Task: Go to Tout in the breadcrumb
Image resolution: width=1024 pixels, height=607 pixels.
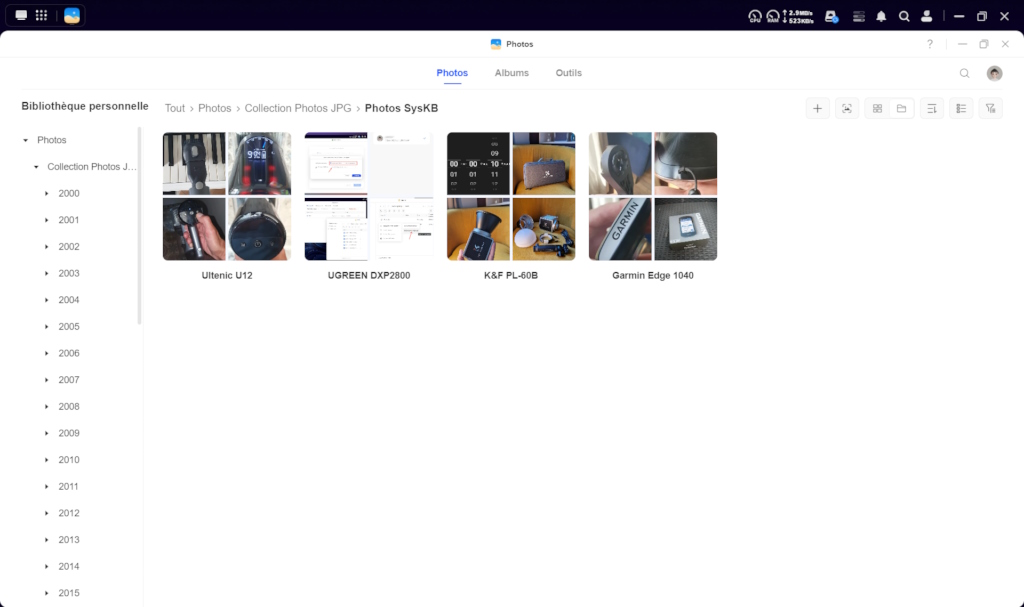Action: 174,108
